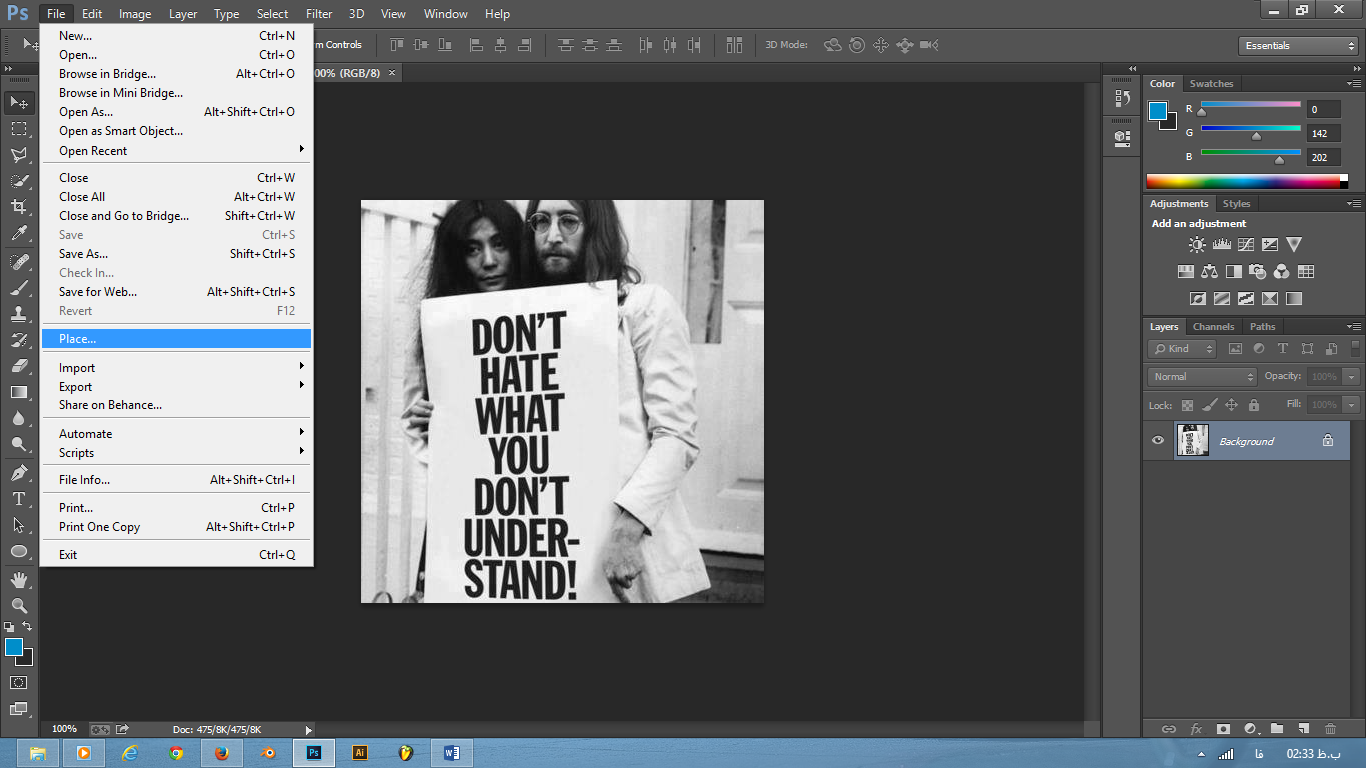Select the Pen tool
This screenshot has width=1366, height=768.
[19, 473]
